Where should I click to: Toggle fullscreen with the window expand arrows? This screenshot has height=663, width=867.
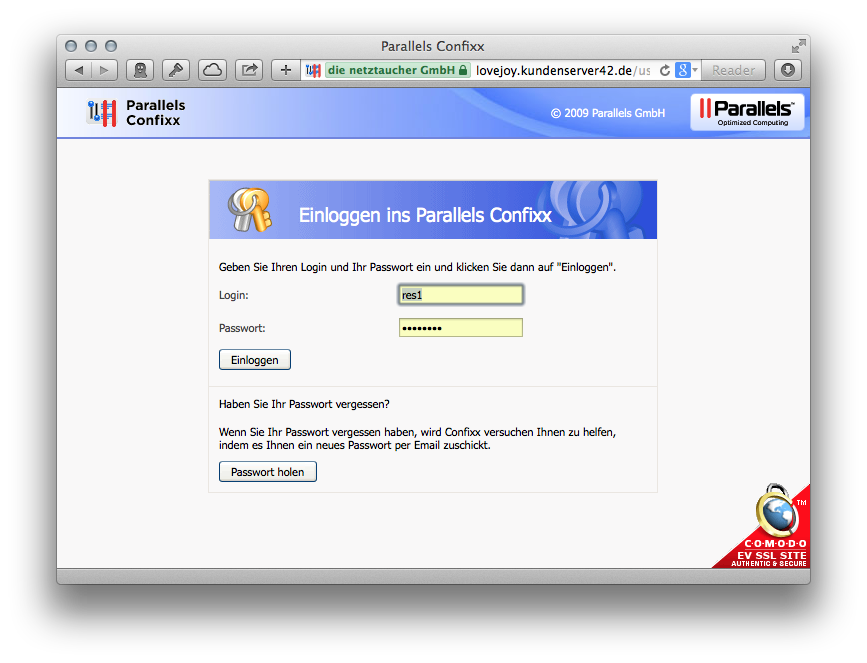pyautogui.click(x=798, y=46)
